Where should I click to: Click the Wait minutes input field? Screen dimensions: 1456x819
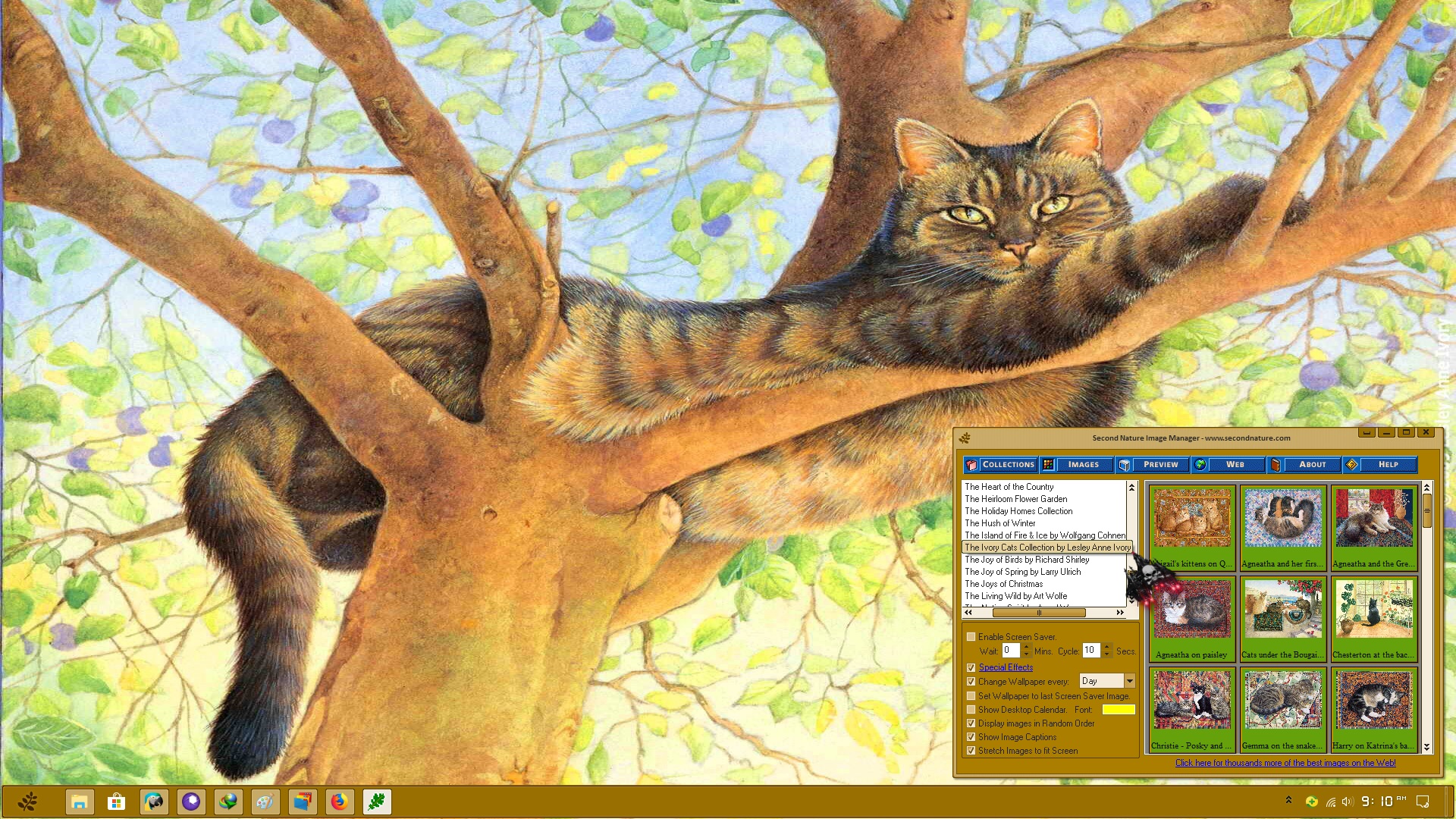pos(1011,651)
